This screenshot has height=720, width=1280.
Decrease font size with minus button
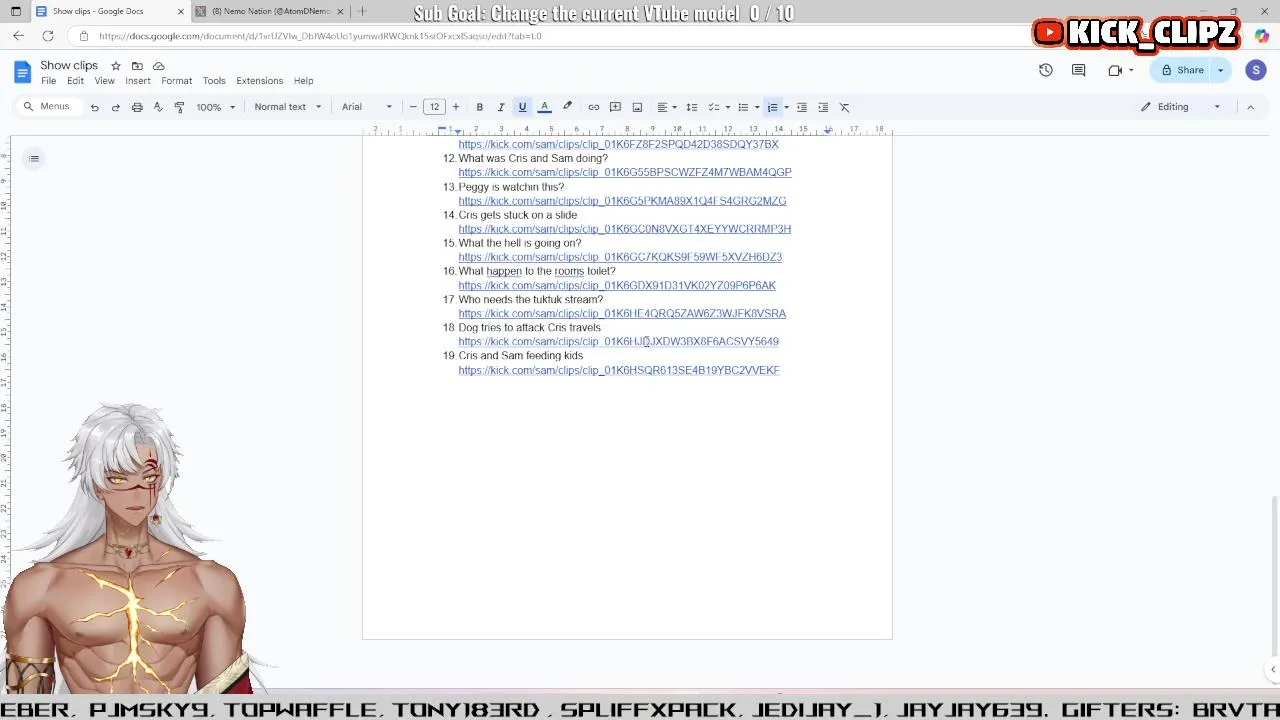(x=413, y=107)
